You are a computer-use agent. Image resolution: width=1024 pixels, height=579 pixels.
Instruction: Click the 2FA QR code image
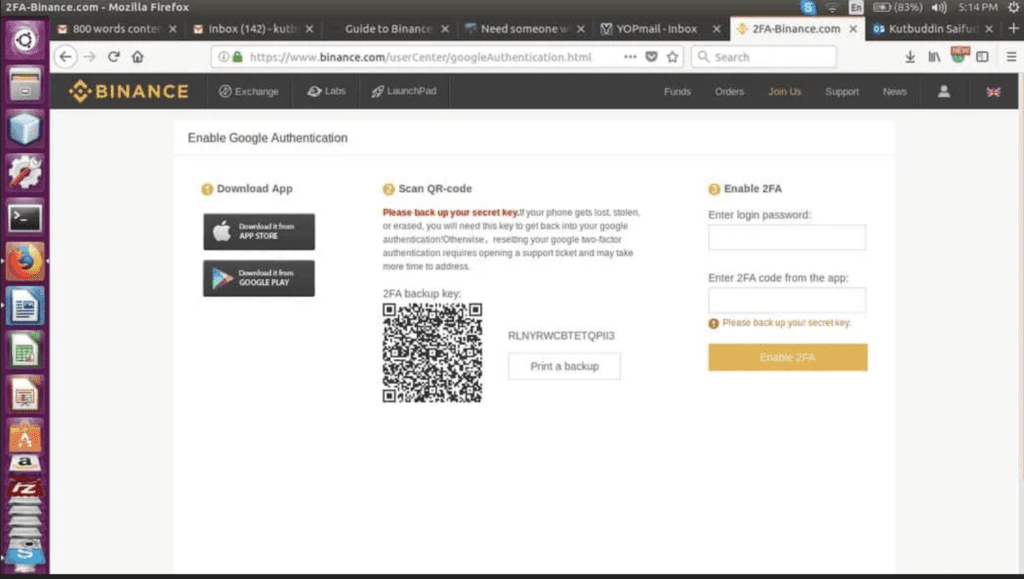432,352
